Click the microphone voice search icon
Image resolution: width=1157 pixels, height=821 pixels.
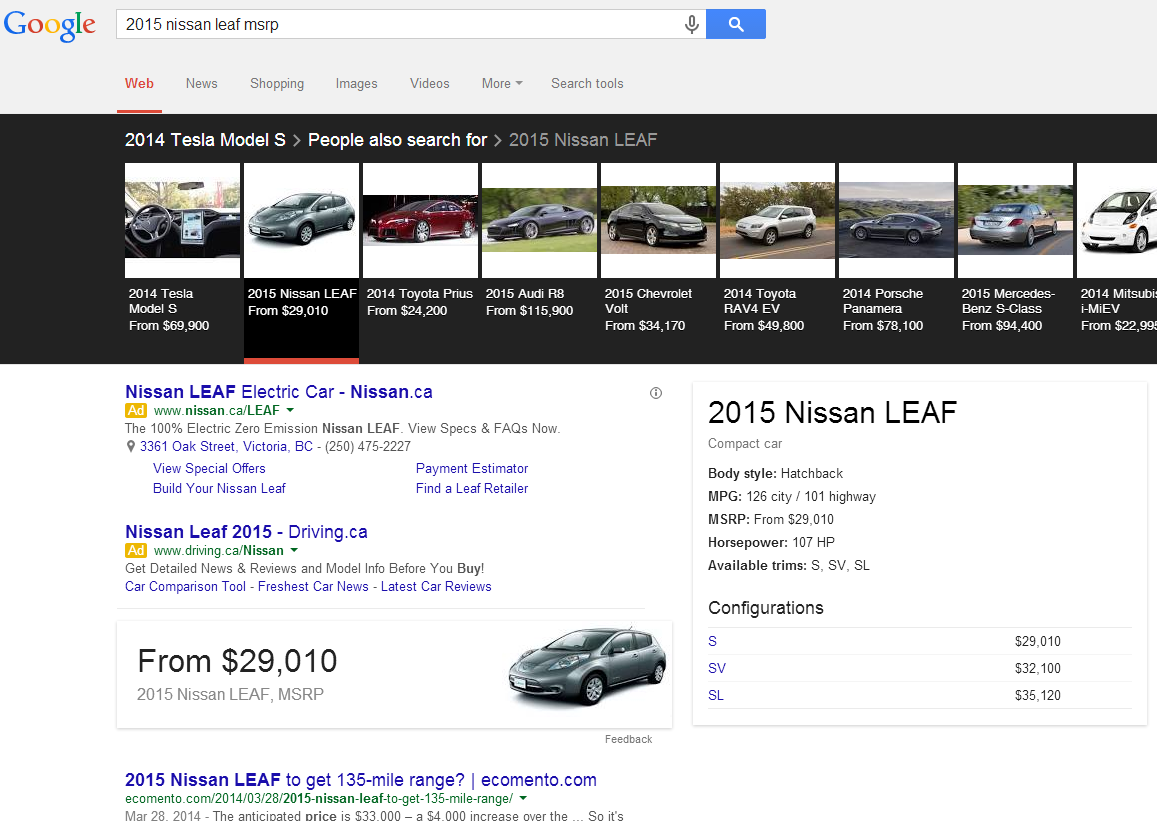(x=691, y=25)
